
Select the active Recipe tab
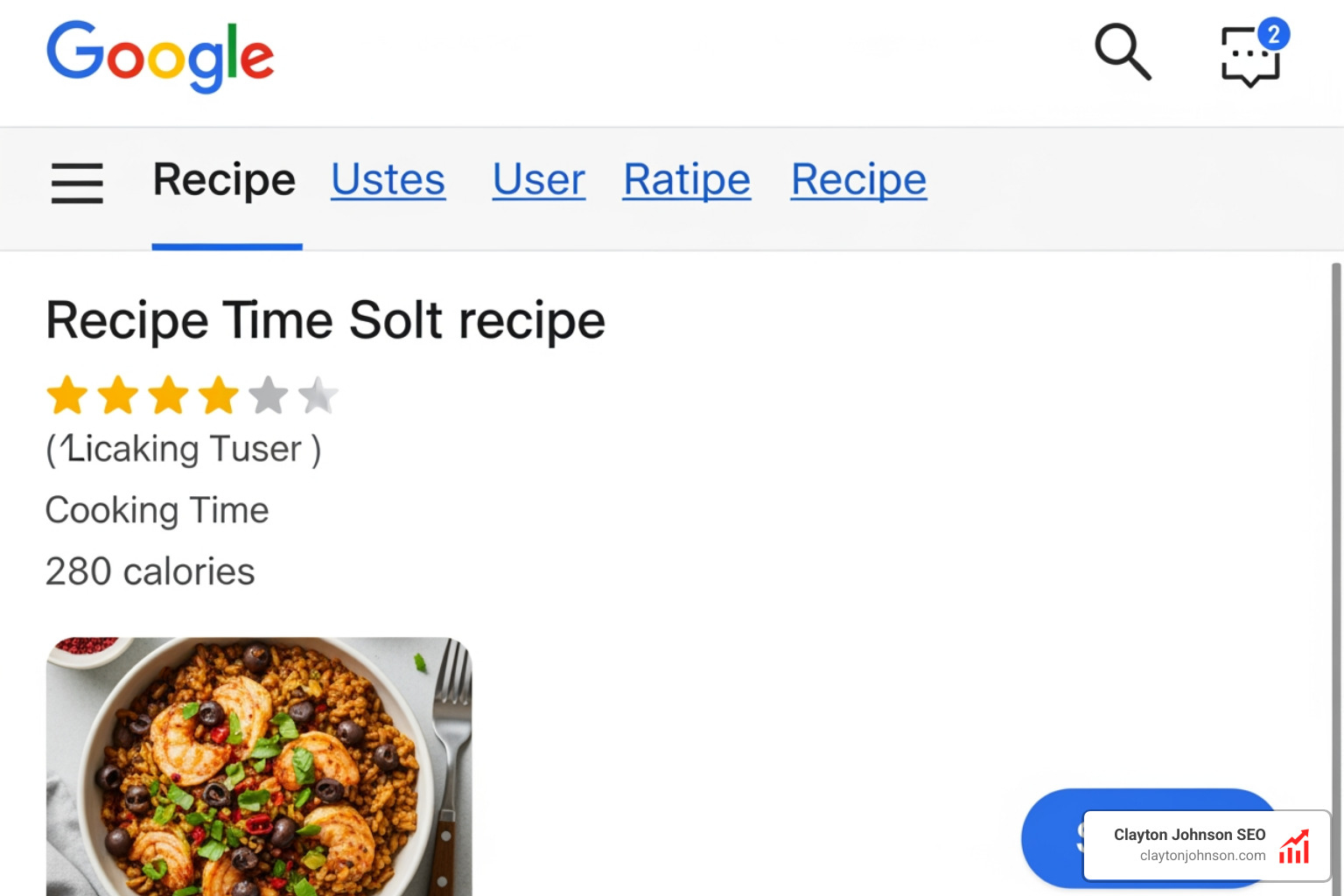click(223, 179)
